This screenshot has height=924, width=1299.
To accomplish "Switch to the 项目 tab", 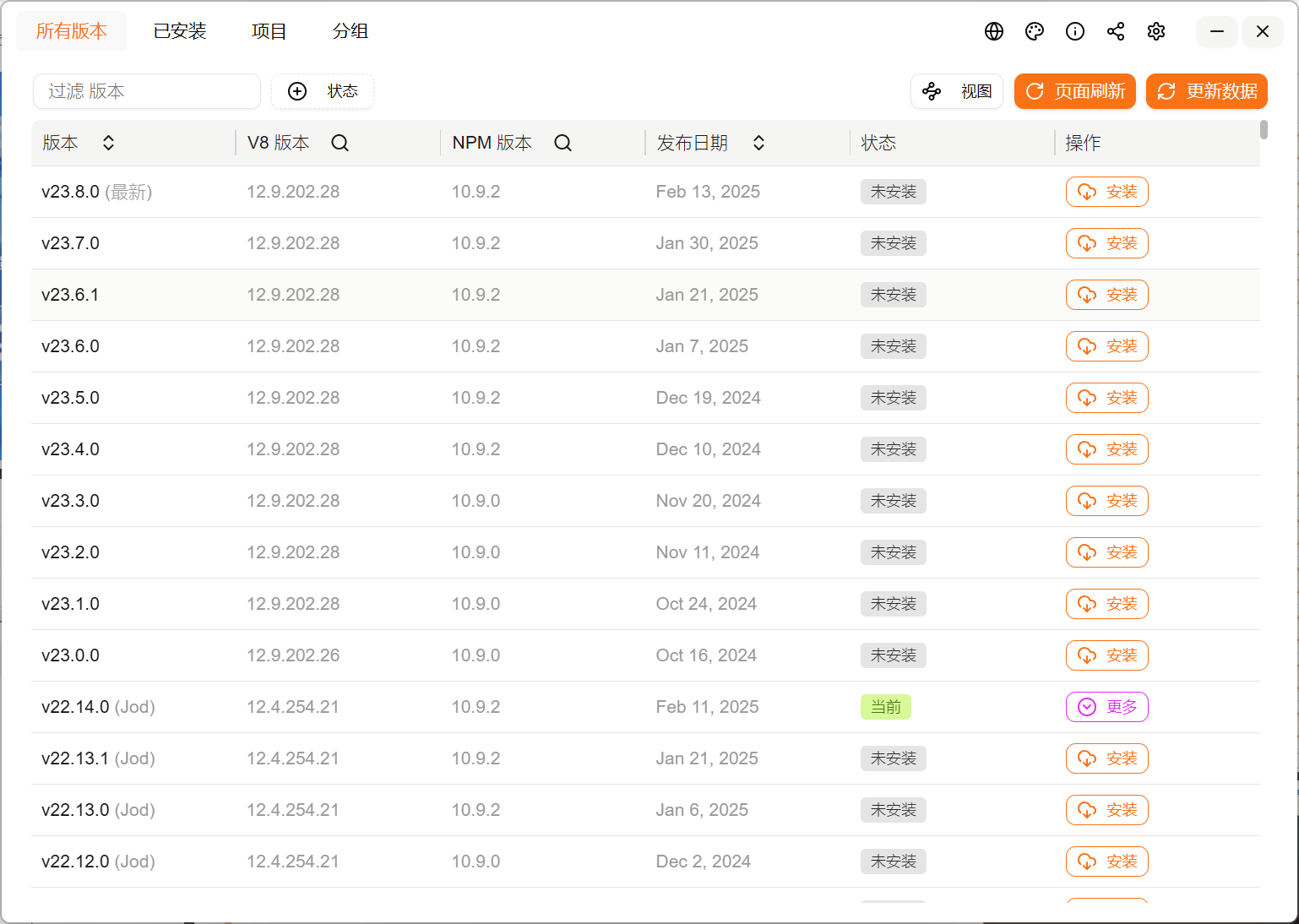I will pos(269,31).
